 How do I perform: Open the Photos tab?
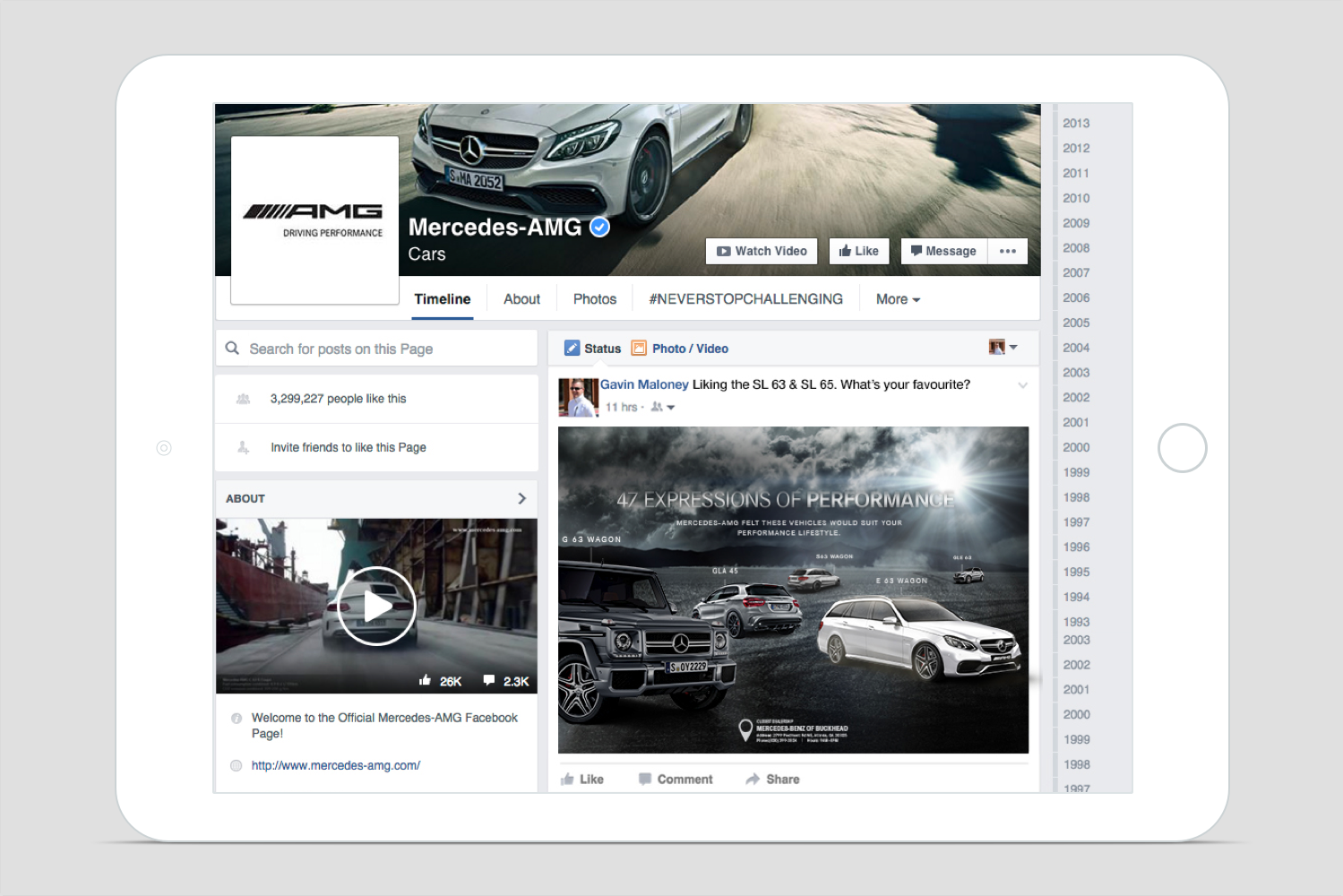pos(595,299)
